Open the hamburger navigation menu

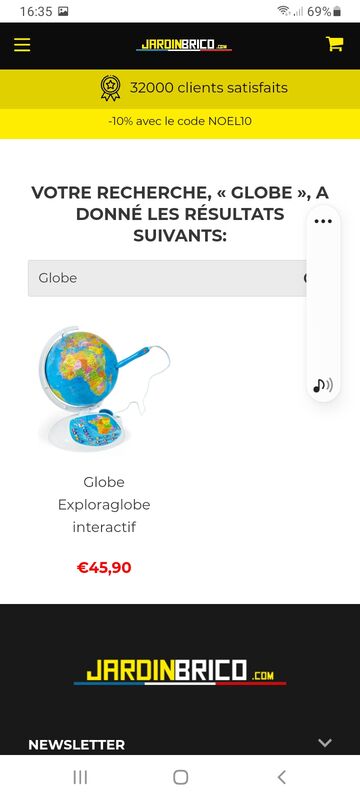(x=22, y=45)
